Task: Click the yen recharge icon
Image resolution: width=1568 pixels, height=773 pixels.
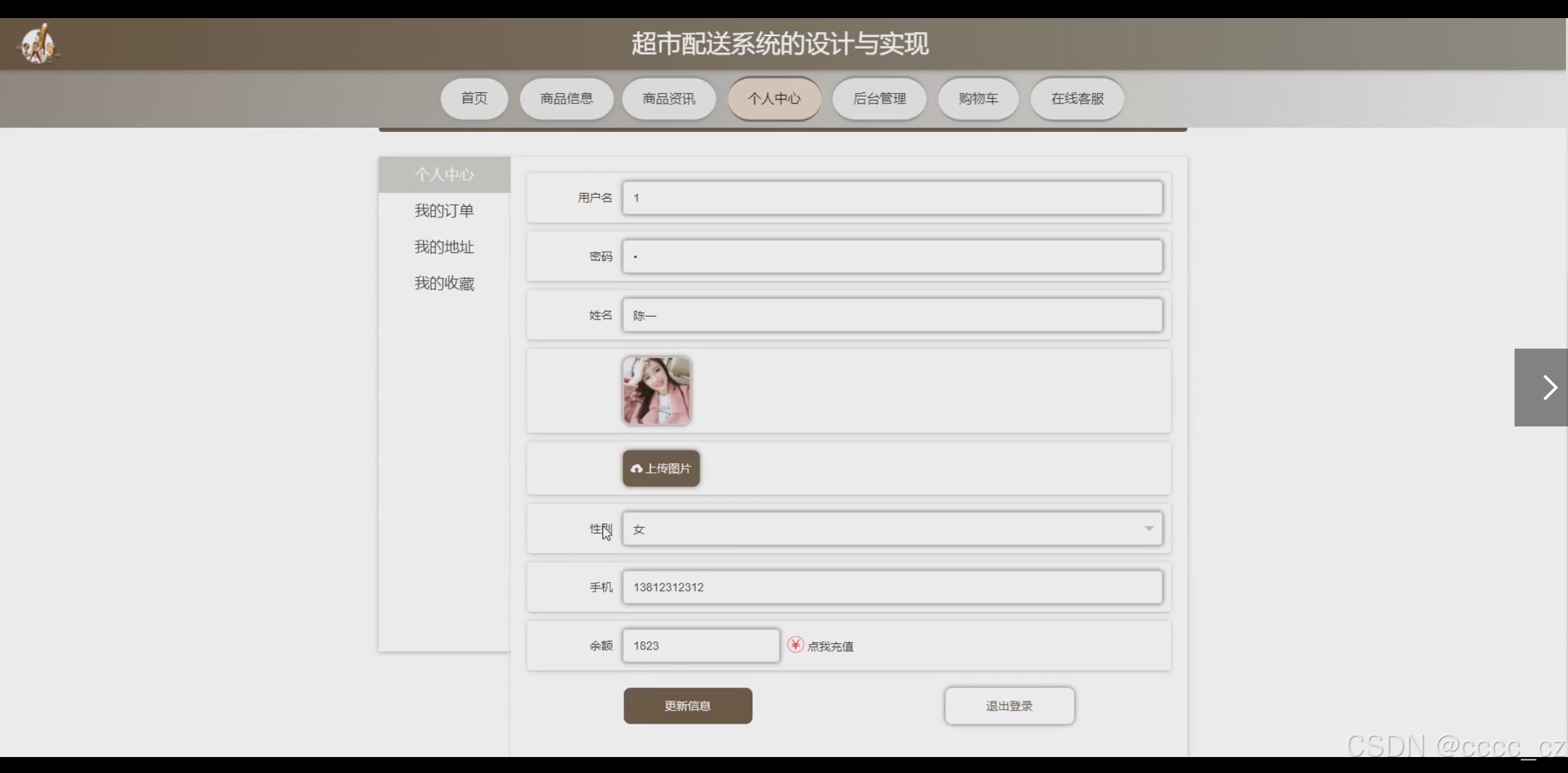Action: [795, 645]
